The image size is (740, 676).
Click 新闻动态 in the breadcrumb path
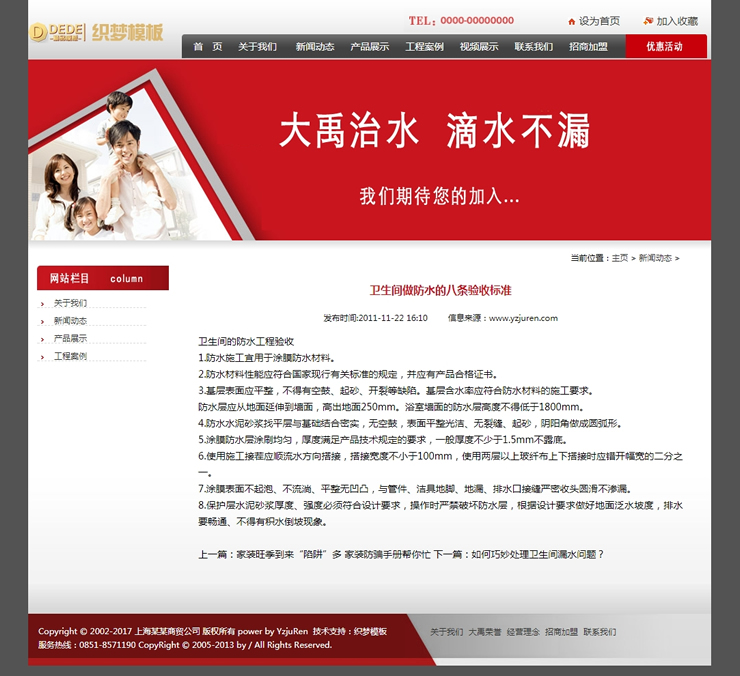point(655,258)
